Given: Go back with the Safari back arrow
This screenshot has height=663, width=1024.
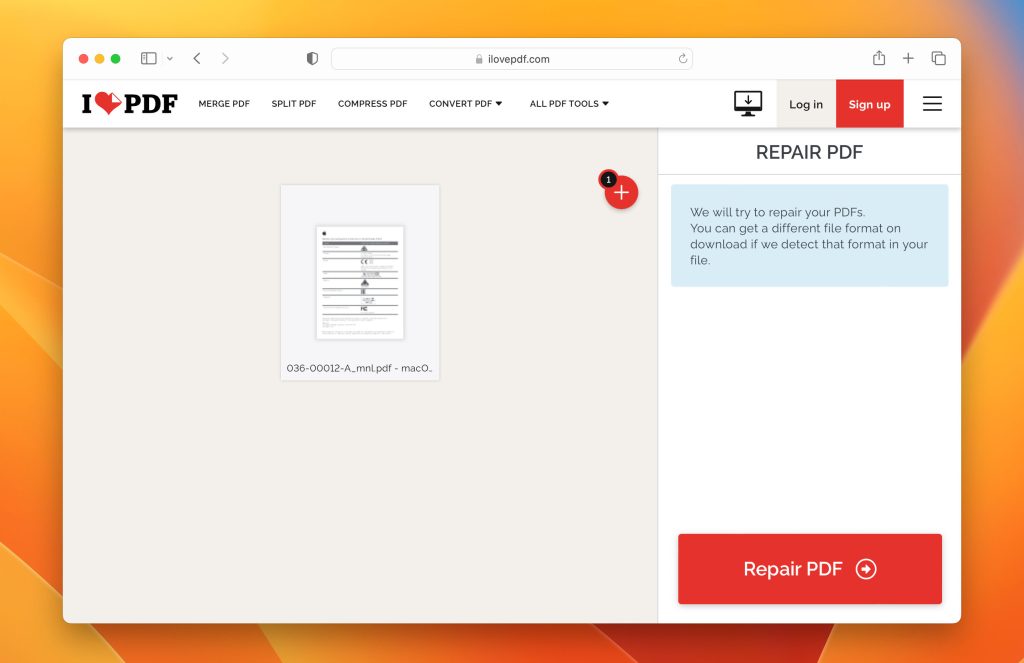Looking at the screenshot, I should pyautogui.click(x=197, y=58).
